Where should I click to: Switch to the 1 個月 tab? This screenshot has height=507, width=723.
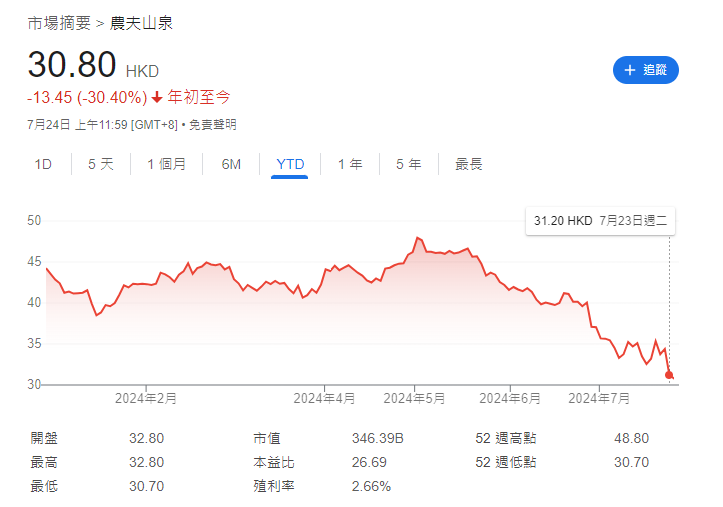(x=166, y=164)
